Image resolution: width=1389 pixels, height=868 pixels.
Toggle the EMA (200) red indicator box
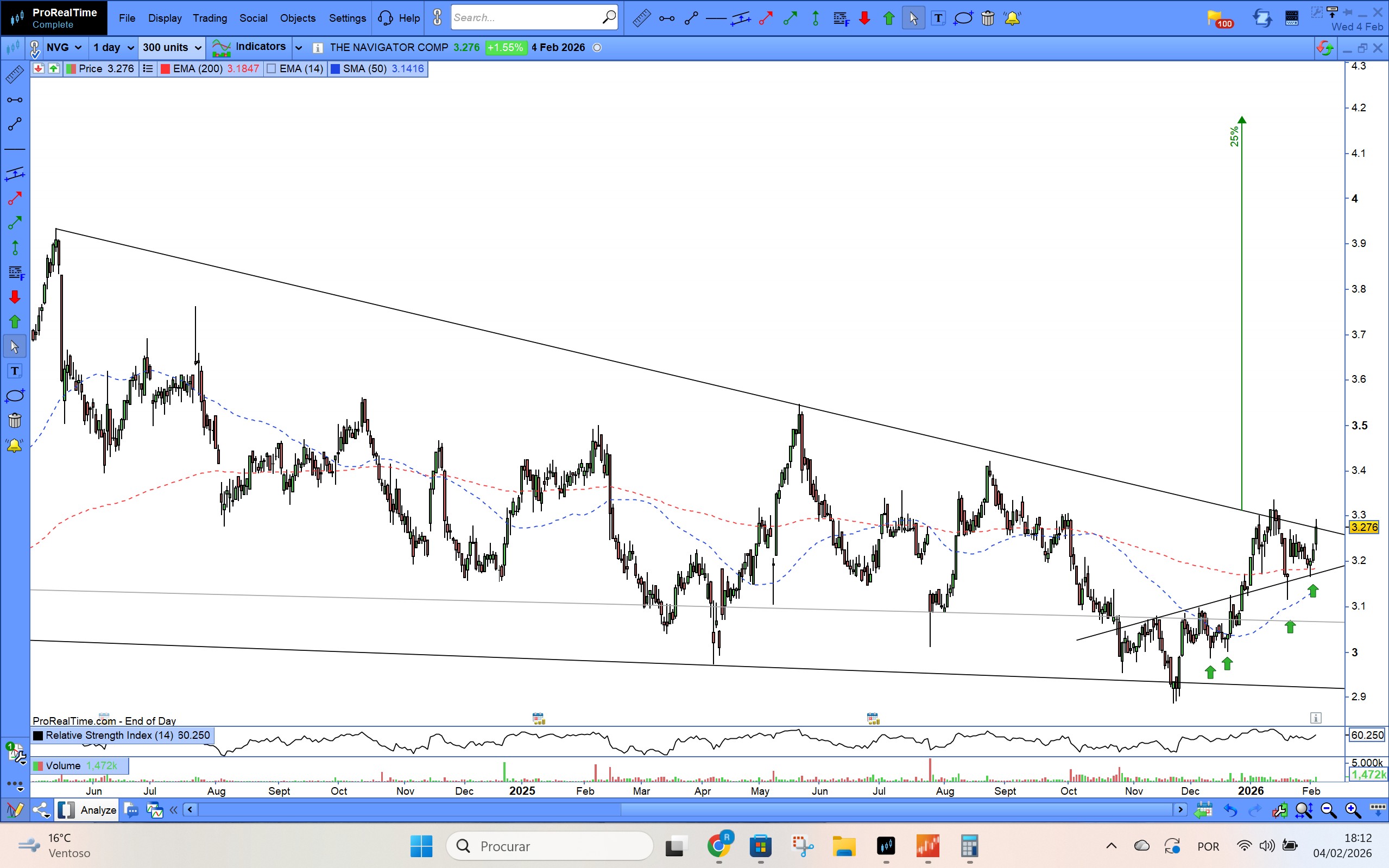coord(166,69)
